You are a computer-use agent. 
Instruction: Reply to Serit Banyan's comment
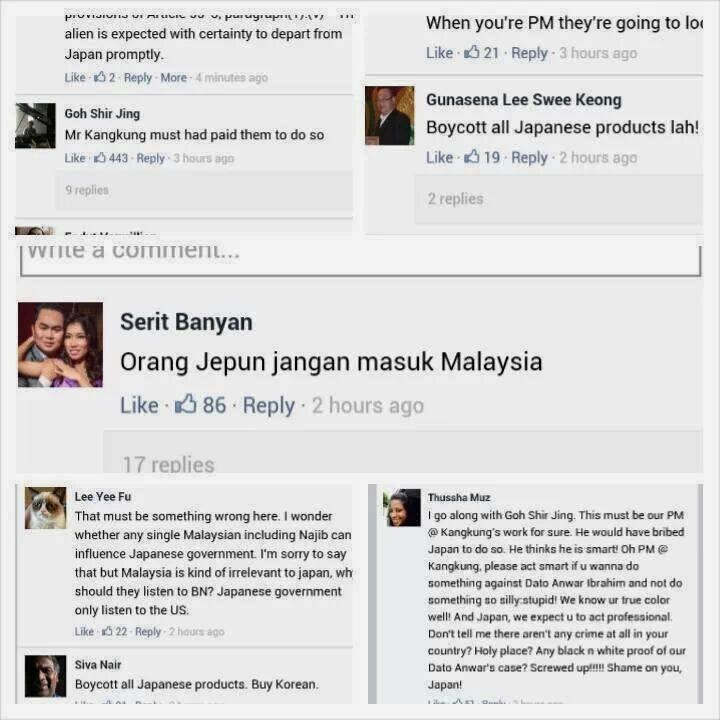269,405
